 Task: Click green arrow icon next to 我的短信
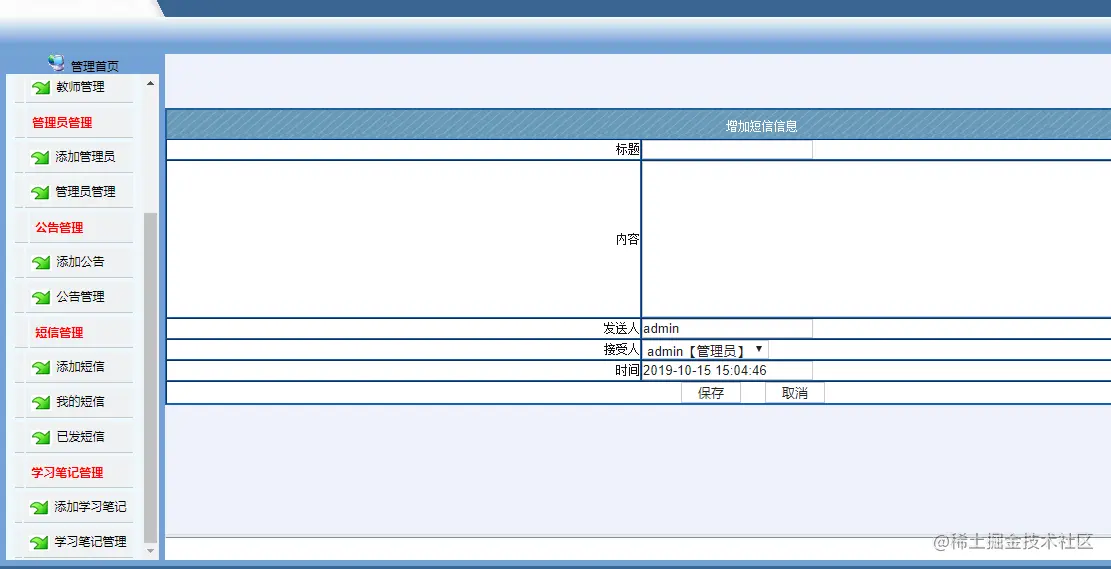[x=41, y=402]
